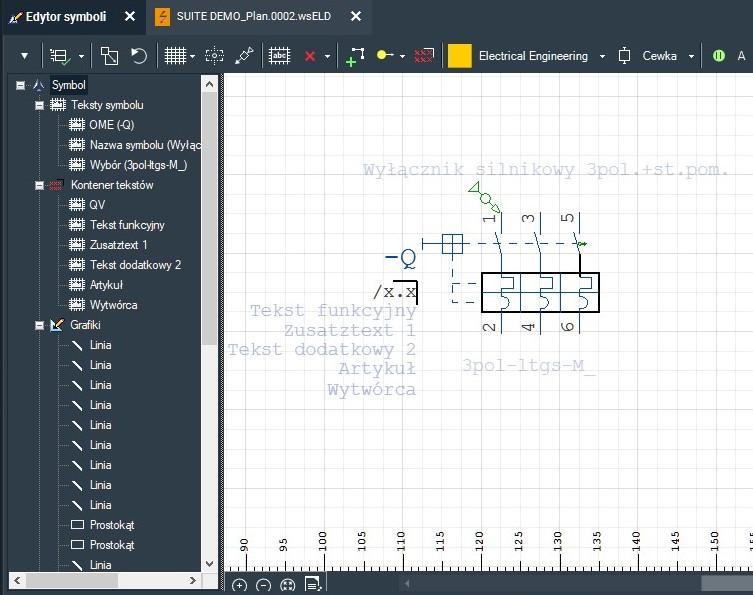Collapse the Kontener tekstów node

(x=39, y=185)
